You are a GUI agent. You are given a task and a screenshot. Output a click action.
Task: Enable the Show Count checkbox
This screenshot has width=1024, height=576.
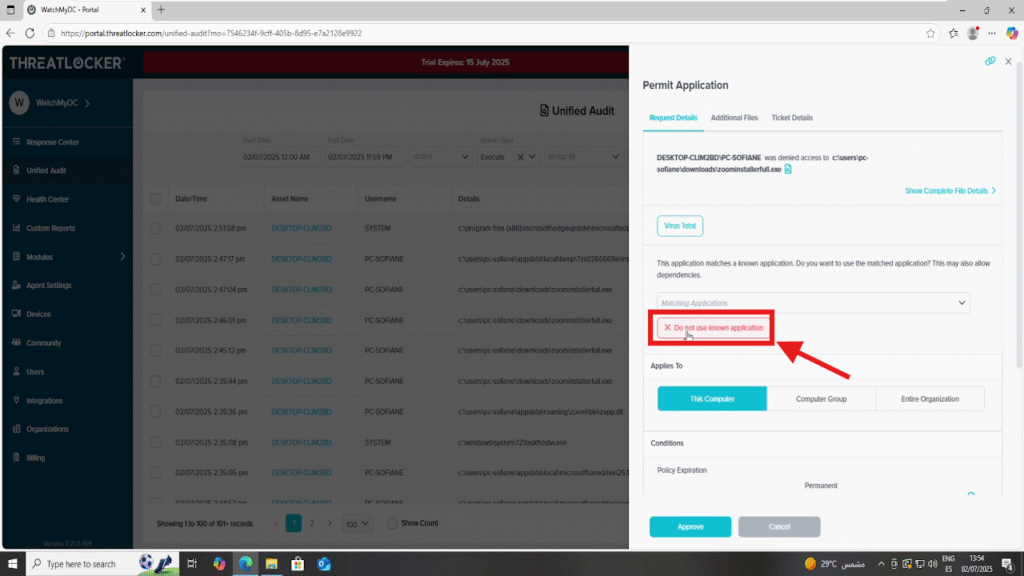click(392, 523)
